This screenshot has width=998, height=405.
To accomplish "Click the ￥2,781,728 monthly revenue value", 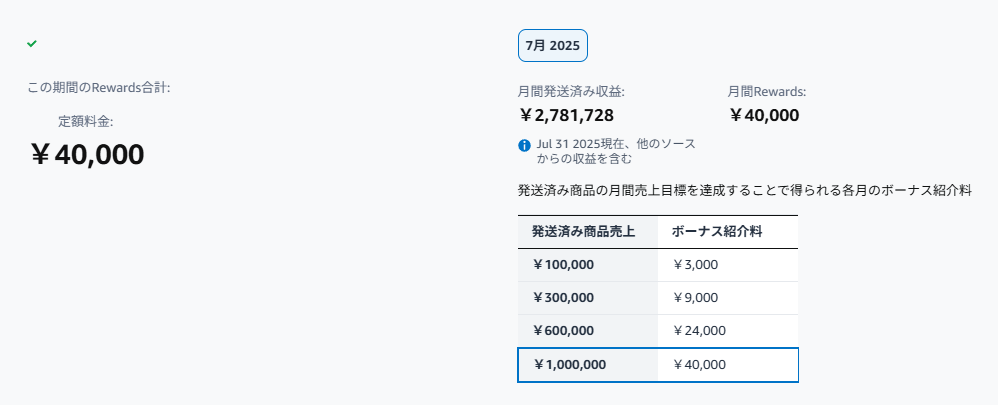I will click(x=566, y=115).
